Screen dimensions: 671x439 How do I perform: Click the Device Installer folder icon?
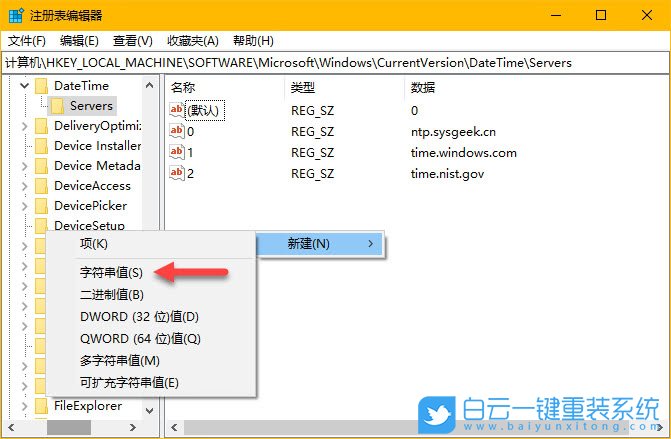tap(42, 146)
